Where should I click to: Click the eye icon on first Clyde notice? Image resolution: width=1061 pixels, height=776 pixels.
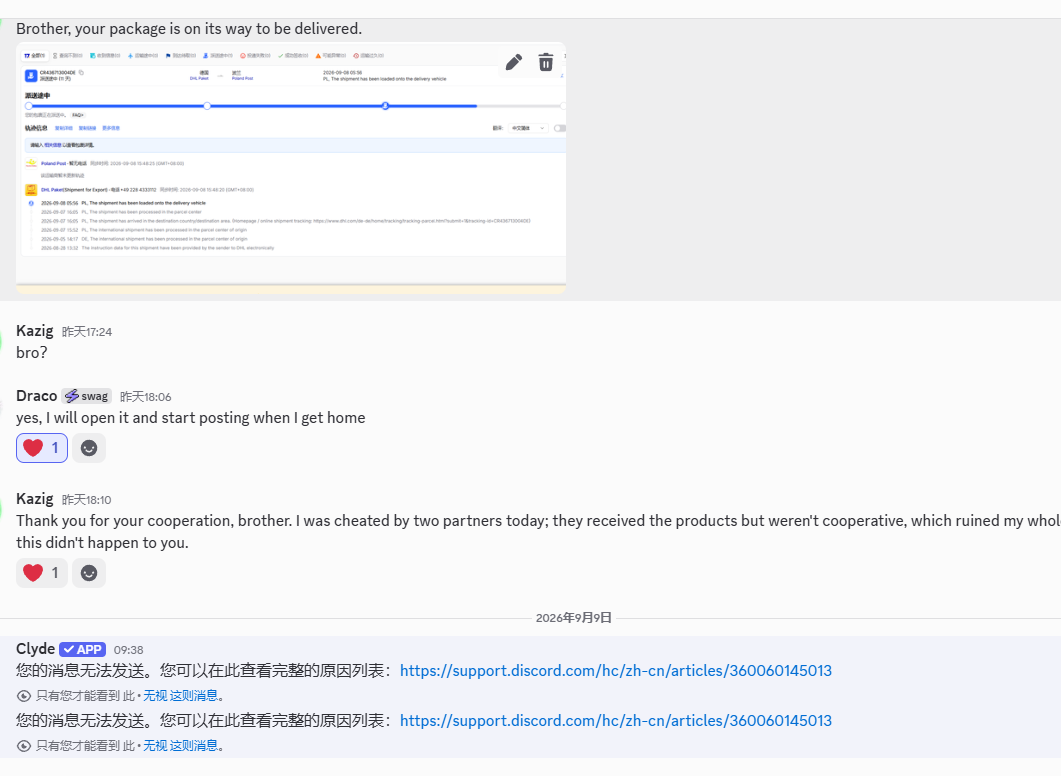(x=24, y=696)
